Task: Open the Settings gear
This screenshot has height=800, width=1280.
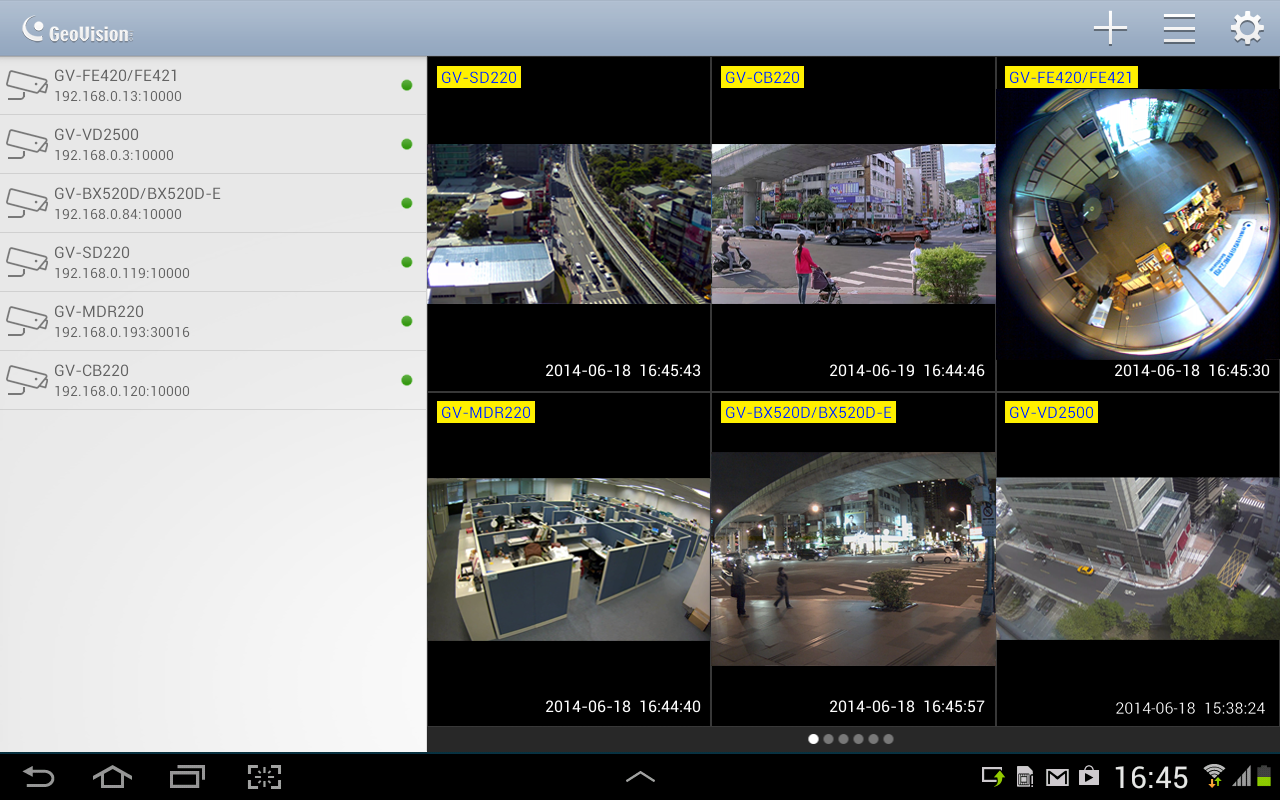Action: click(1246, 27)
